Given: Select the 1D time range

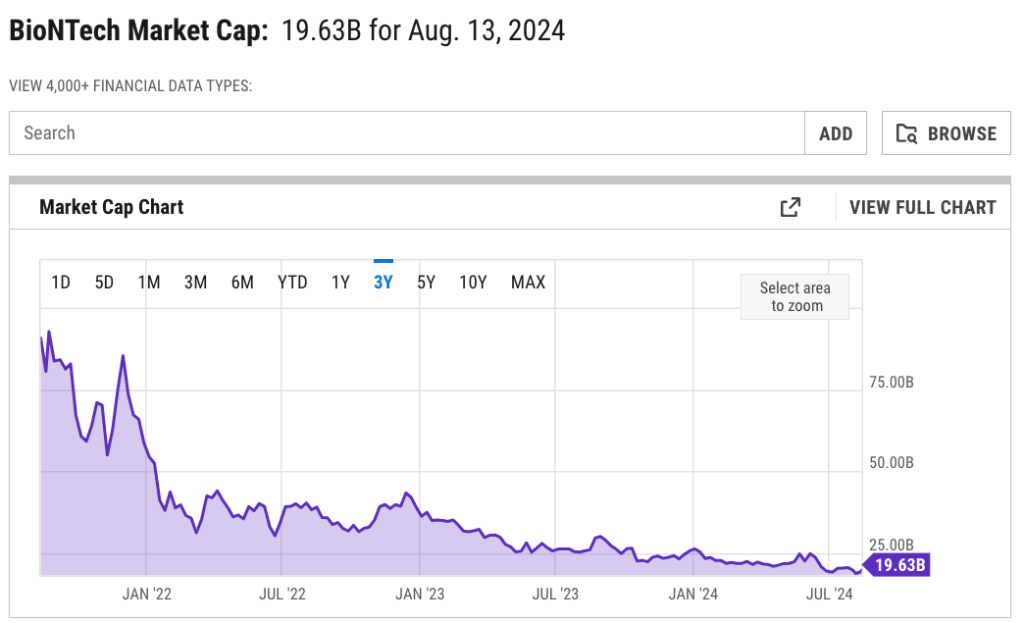Looking at the screenshot, I should (x=60, y=282).
